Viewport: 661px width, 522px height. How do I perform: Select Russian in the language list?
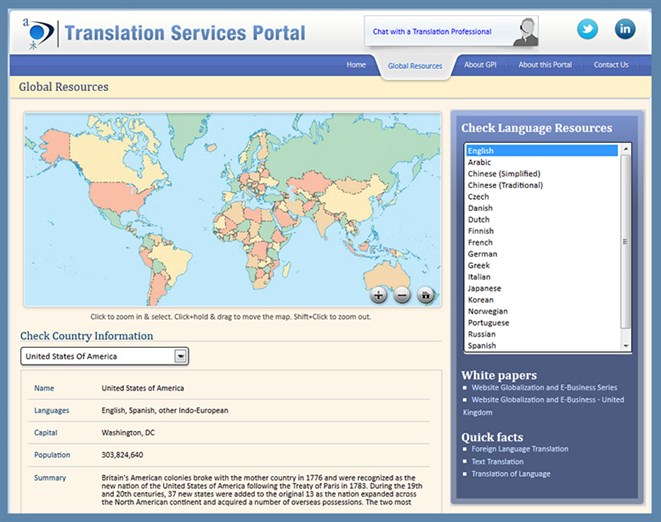542,334
